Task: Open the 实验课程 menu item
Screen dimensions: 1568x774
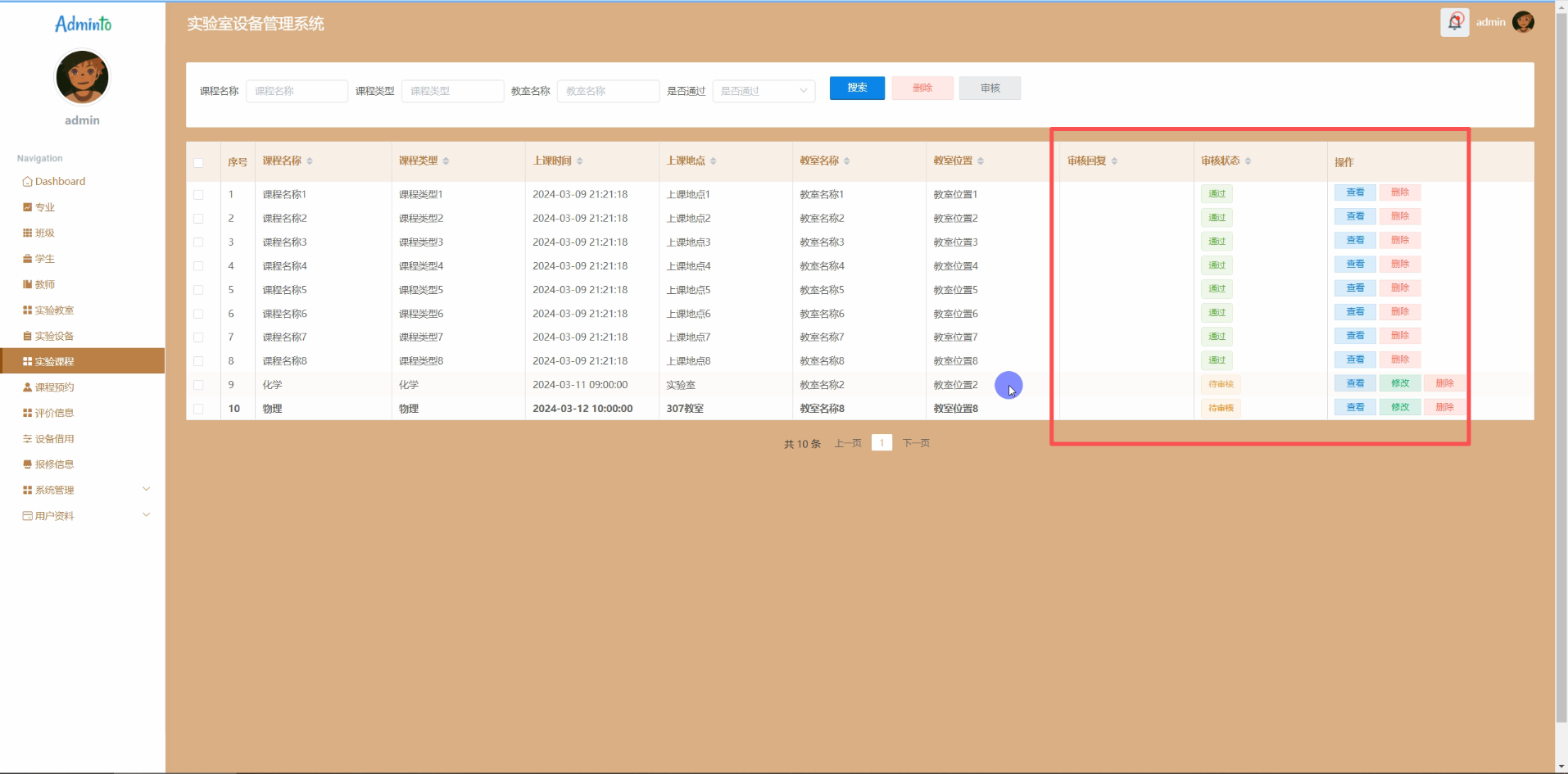Action: pos(82,361)
